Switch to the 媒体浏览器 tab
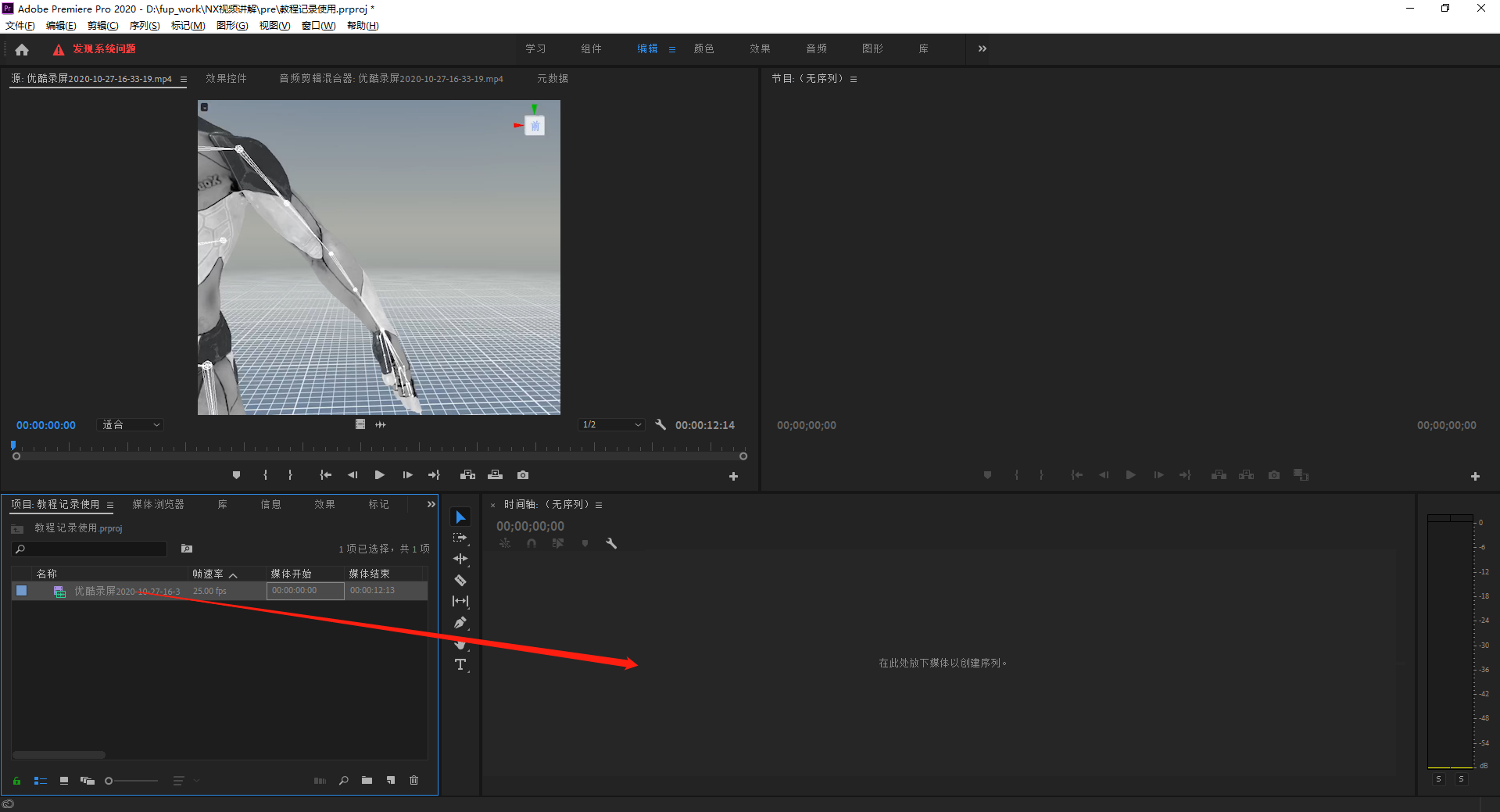 point(158,505)
